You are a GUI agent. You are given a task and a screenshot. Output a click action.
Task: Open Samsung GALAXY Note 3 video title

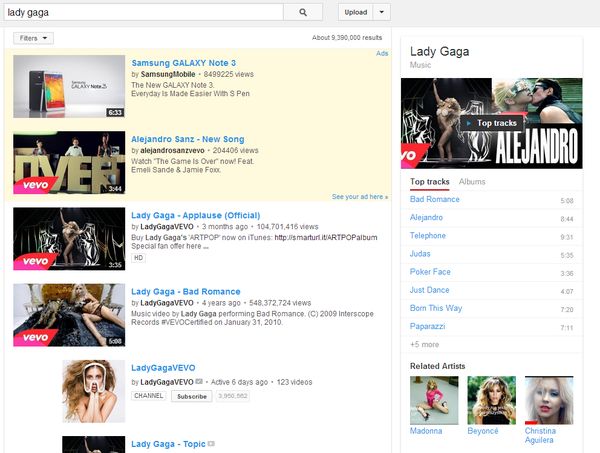(x=184, y=63)
